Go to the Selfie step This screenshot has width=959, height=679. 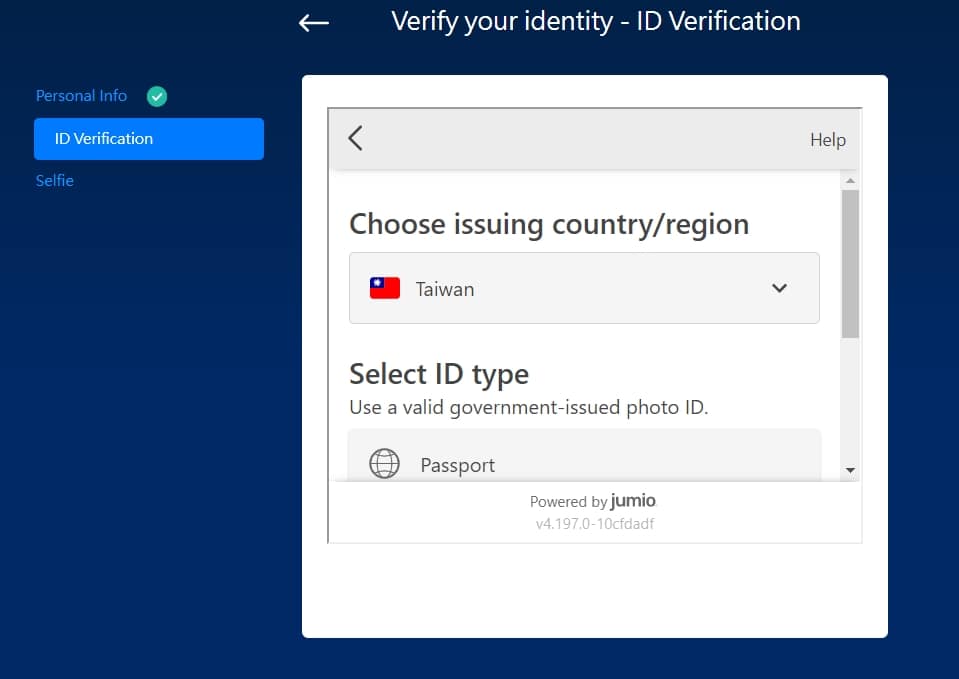pyautogui.click(x=54, y=180)
